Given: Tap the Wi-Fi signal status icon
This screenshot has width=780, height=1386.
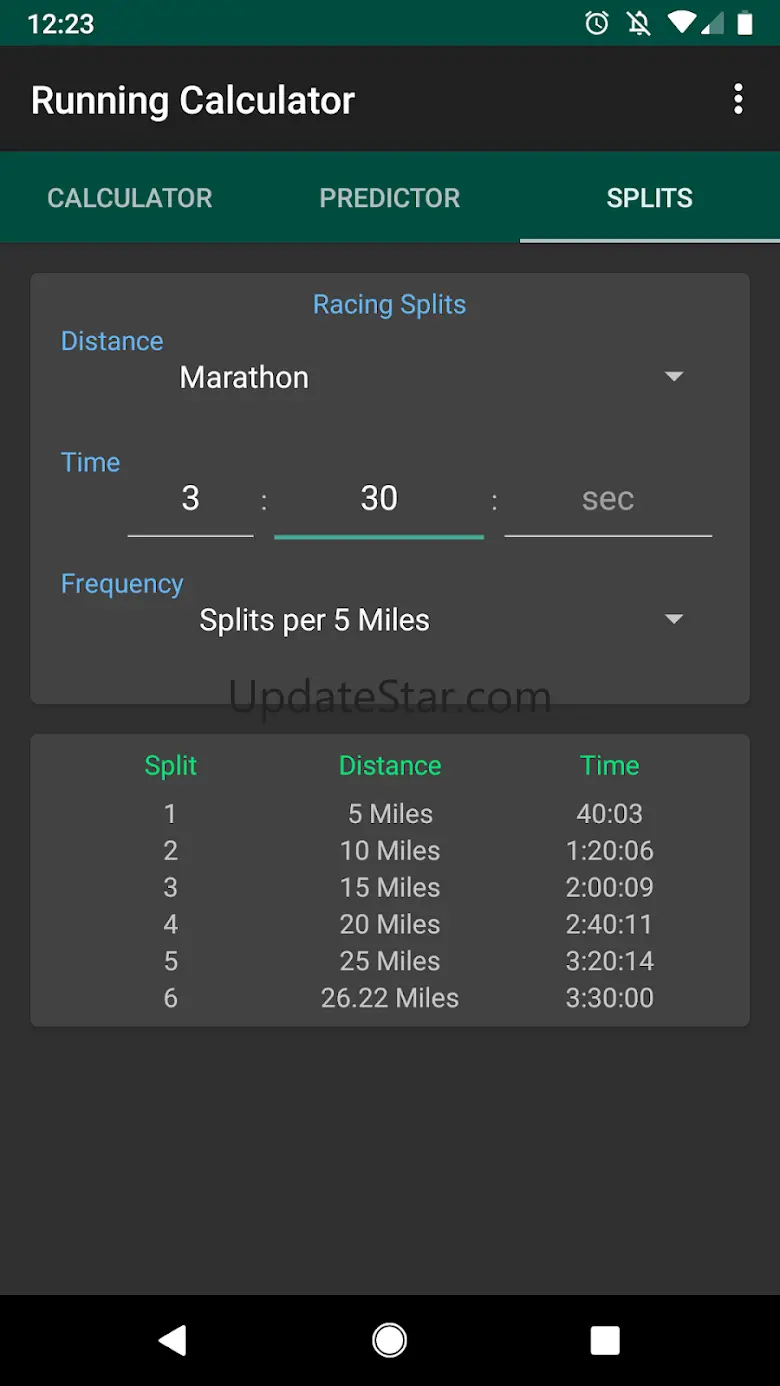Looking at the screenshot, I should click(x=682, y=23).
